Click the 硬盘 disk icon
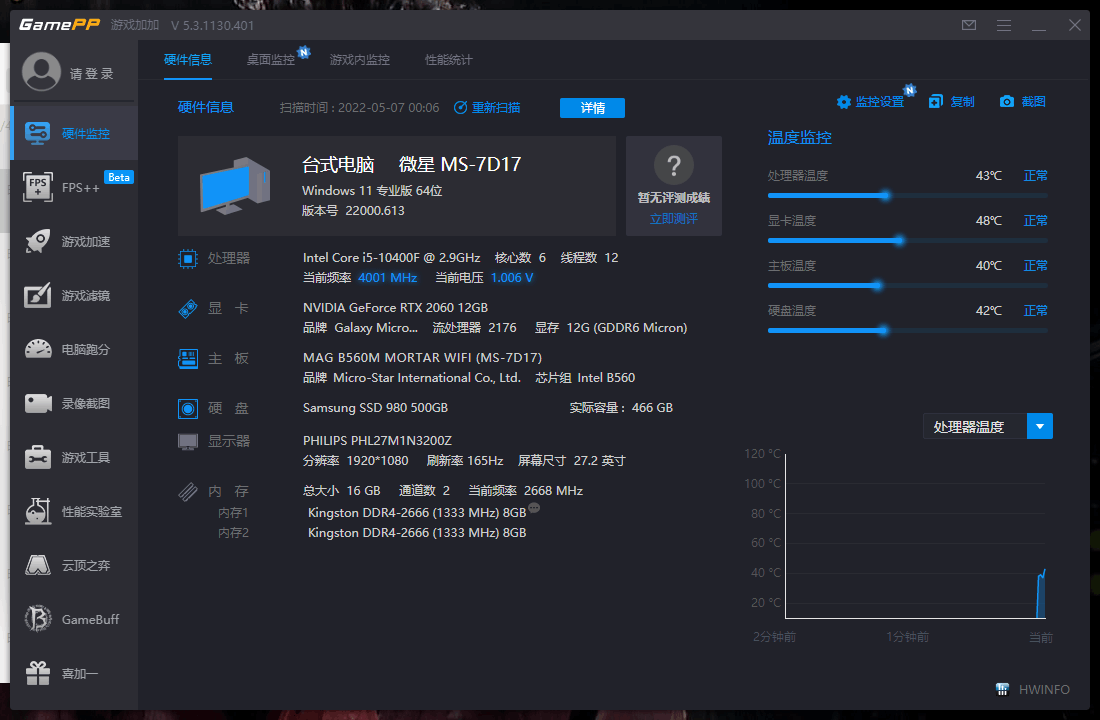1100x720 pixels. (x=188, y=408)
